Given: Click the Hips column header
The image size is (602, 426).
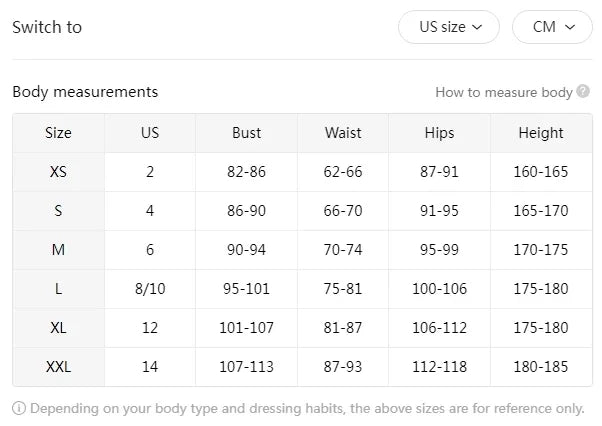Looking at the screenshot, I should [439, 133].
